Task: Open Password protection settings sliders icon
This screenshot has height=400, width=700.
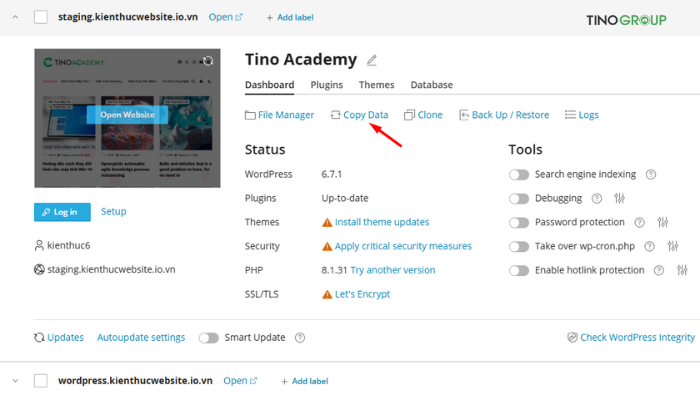Action: [x=662, y=222]
